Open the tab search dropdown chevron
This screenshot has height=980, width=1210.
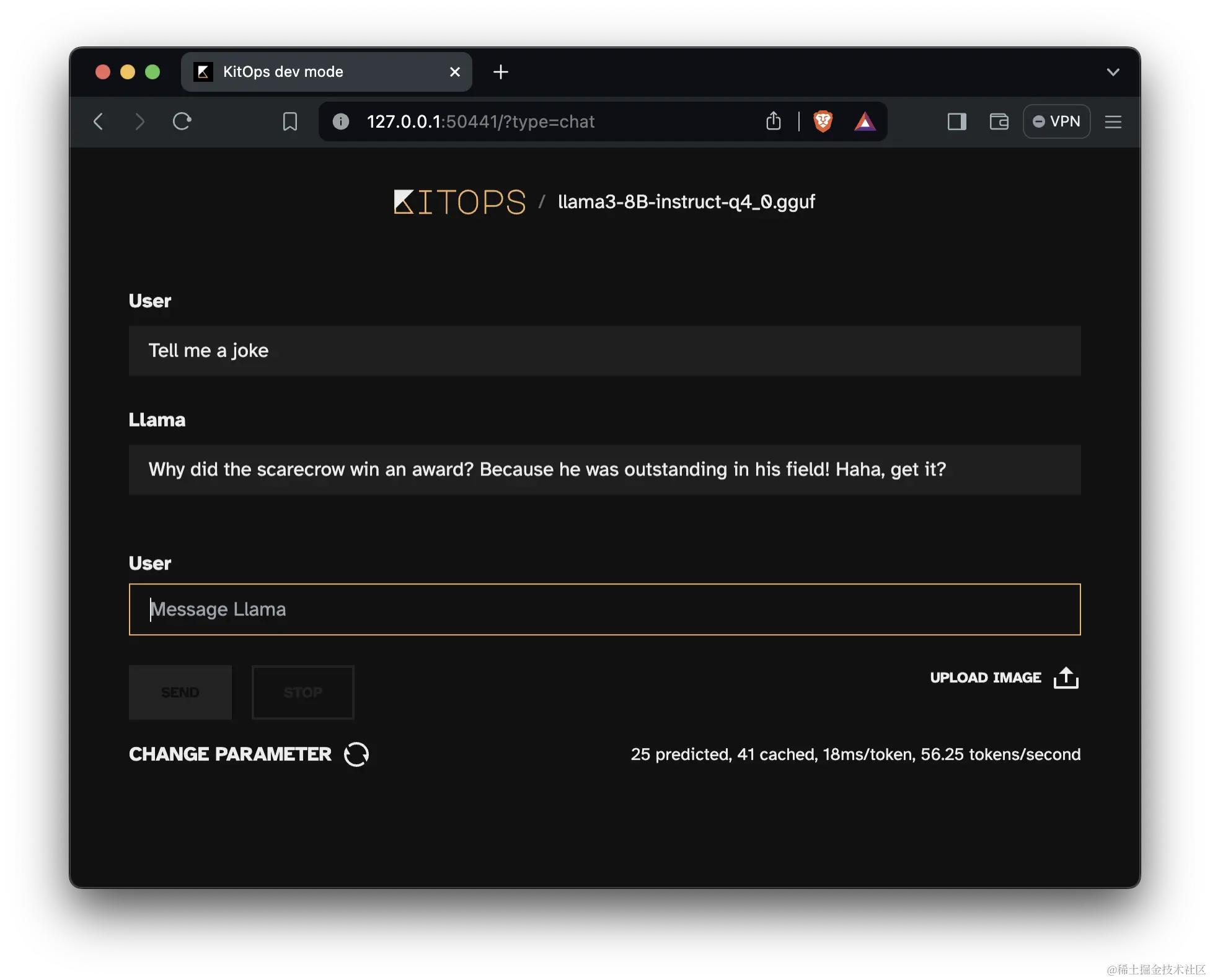[x=1113, y=72]
